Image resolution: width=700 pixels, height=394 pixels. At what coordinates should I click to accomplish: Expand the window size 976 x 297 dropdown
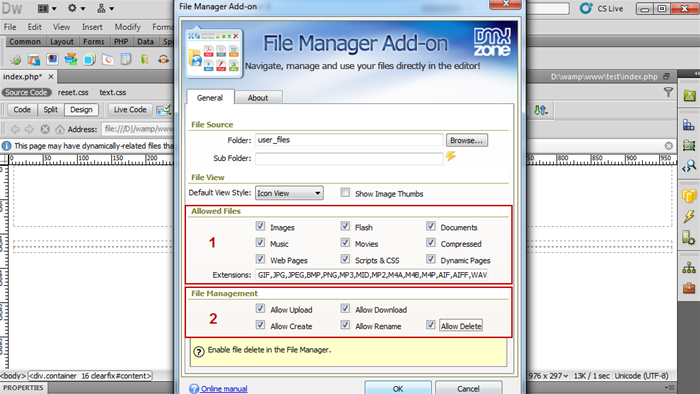(549, 376)
